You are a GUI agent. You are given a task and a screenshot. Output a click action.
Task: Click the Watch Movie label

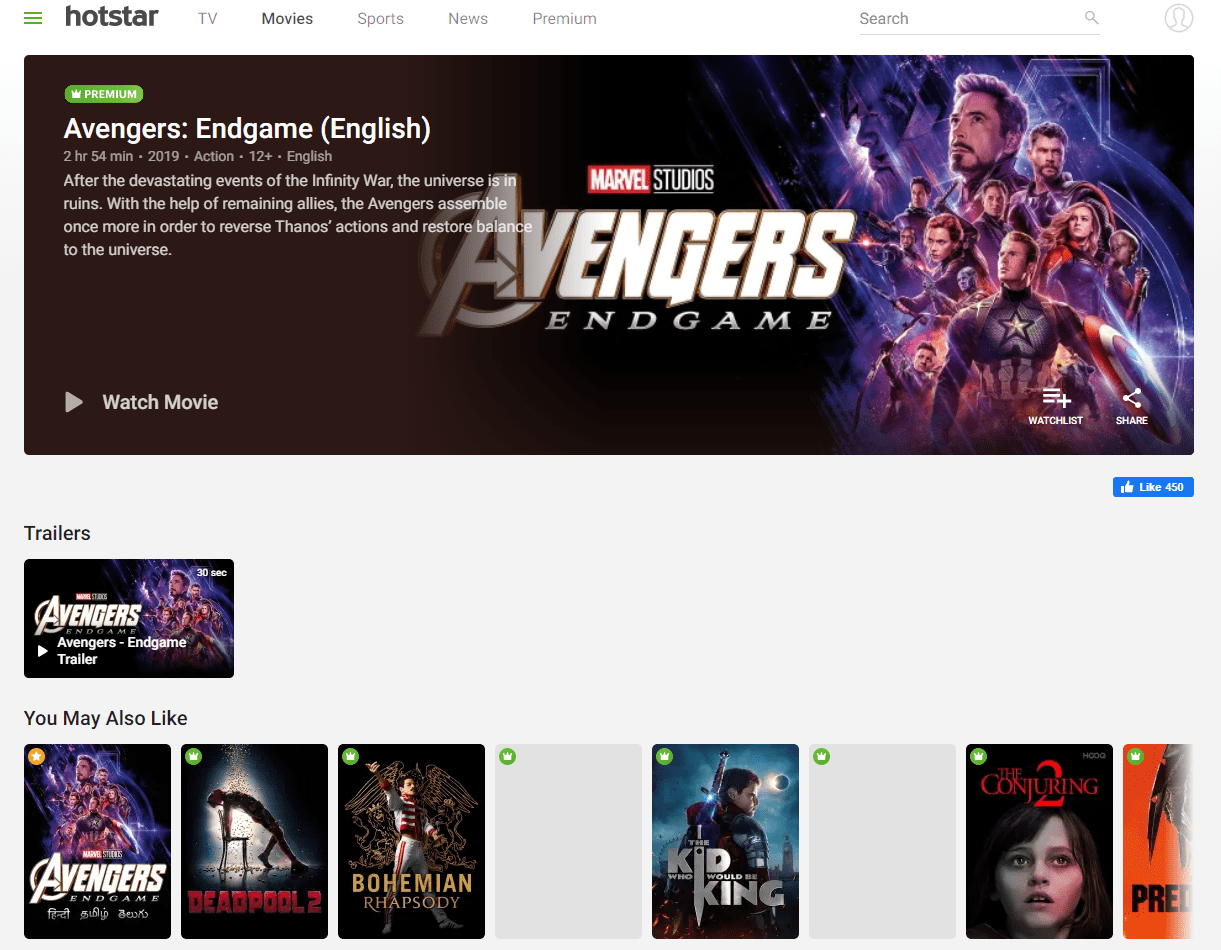(160, 402)
